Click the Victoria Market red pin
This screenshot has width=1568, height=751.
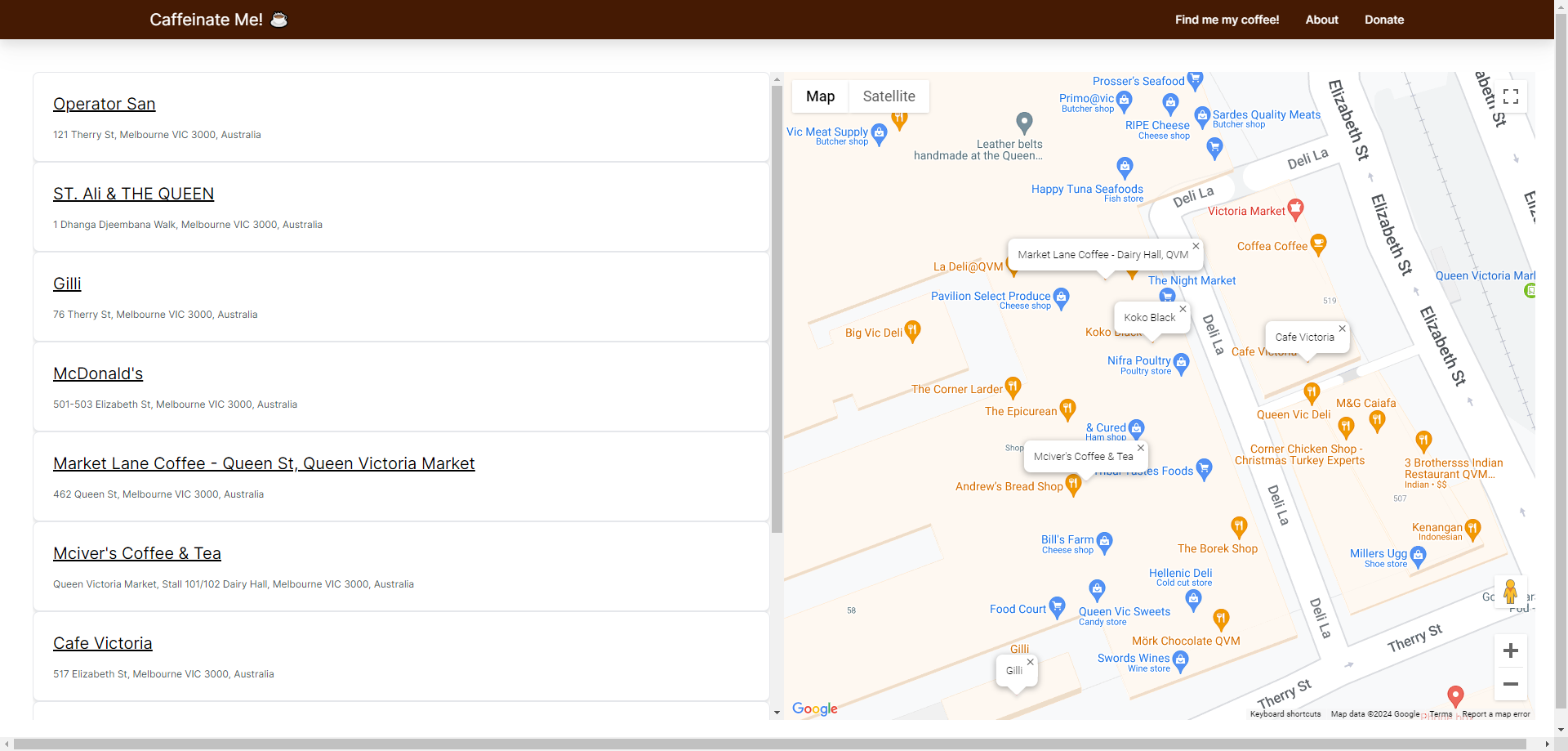point(1295,210)
